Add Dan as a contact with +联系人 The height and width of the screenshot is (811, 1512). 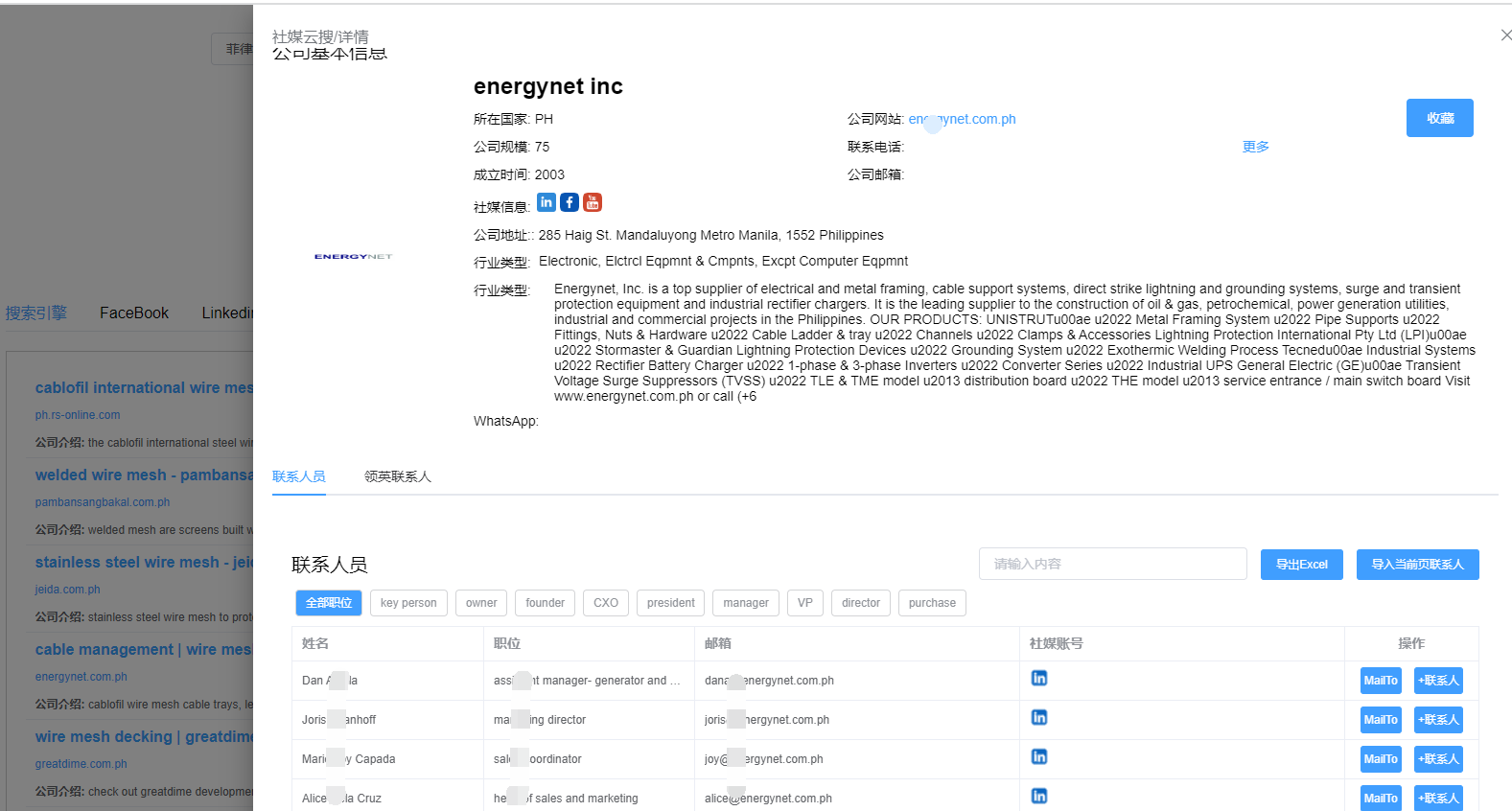(x=1438, y=681)
